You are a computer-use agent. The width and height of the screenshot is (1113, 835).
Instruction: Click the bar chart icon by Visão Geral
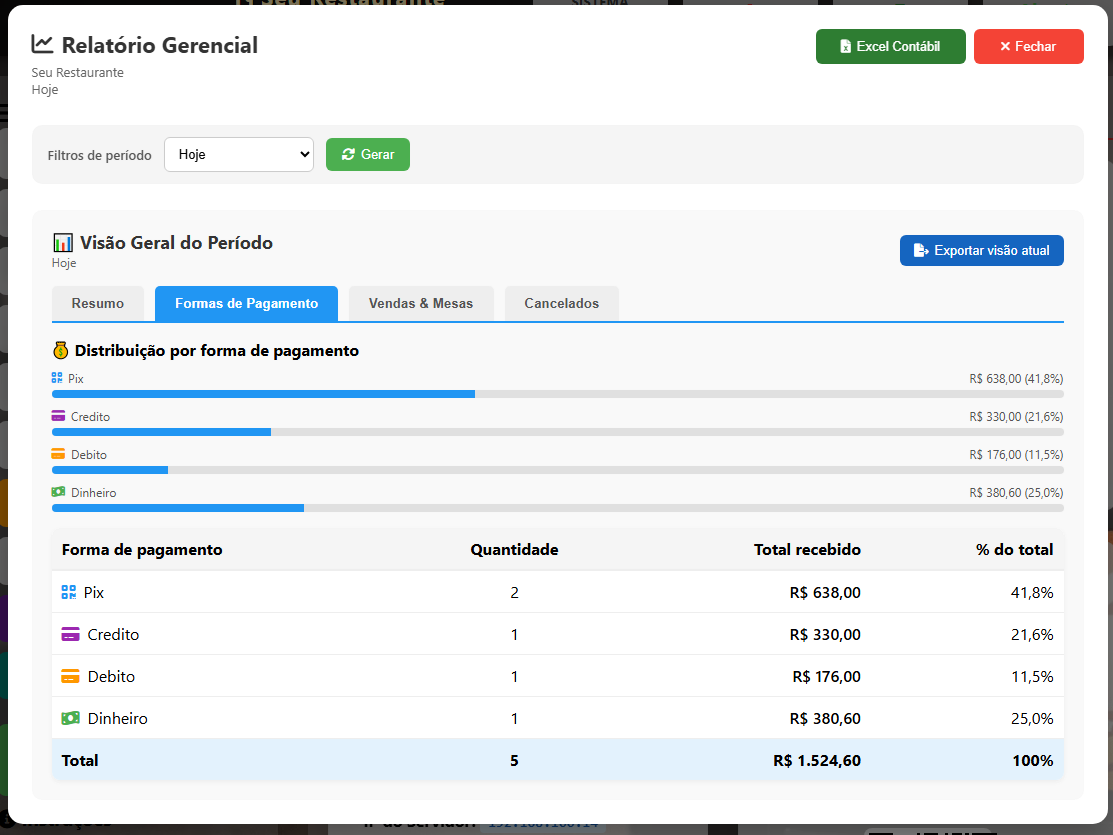pos(62,243)
